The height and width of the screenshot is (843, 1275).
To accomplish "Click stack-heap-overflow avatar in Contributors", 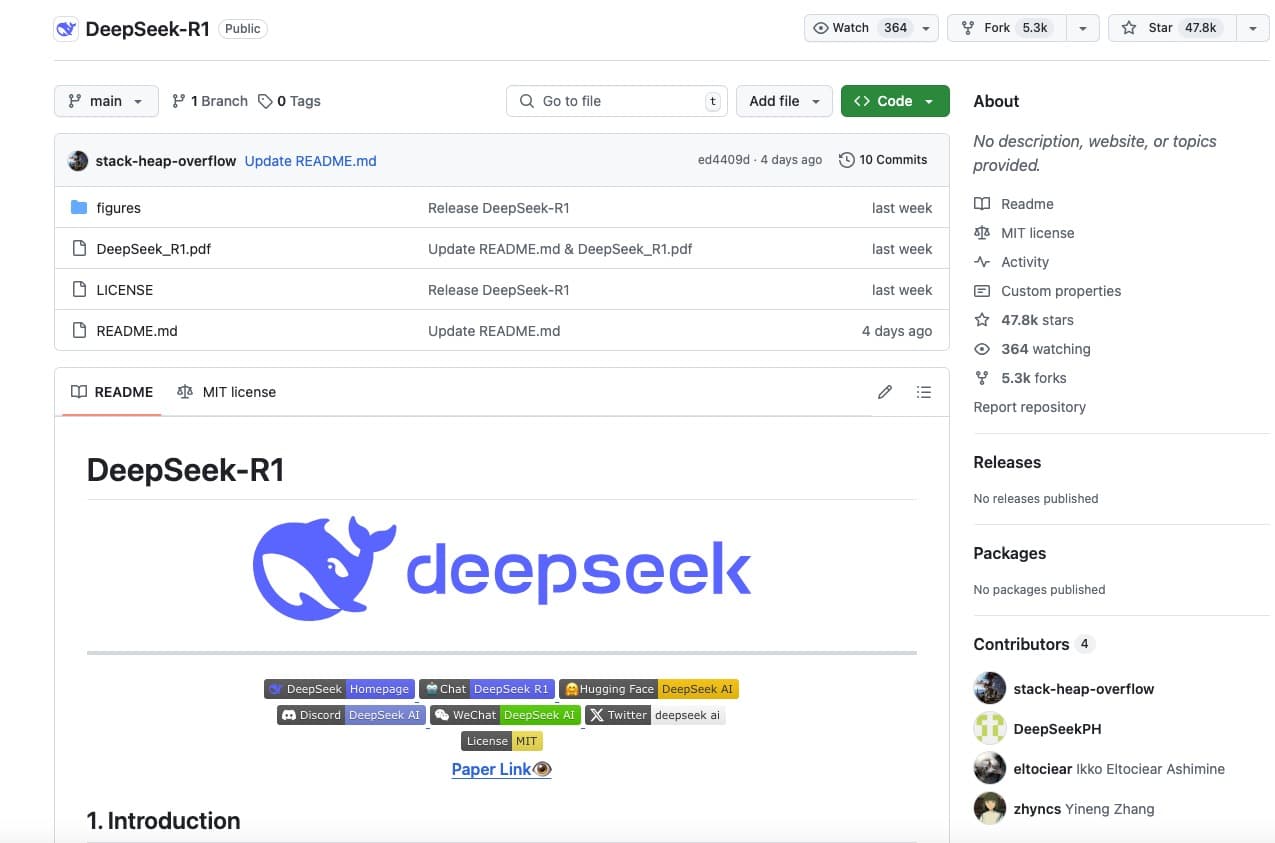I will point(990,689).
